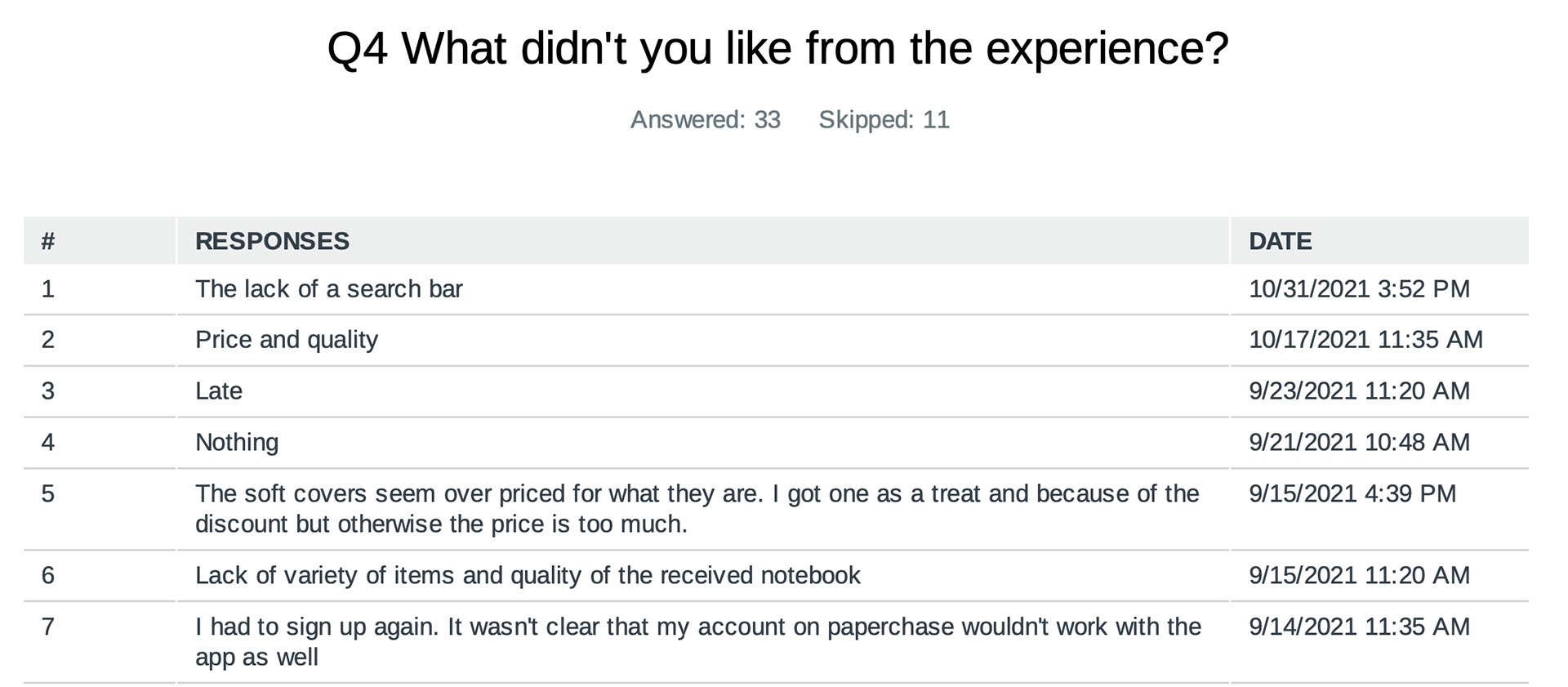Image resolution: width=1568 pixels, height=687 pixels.
Task: Click the date 9/23/2021 11:20 AM
Action: coord(1359,391)
